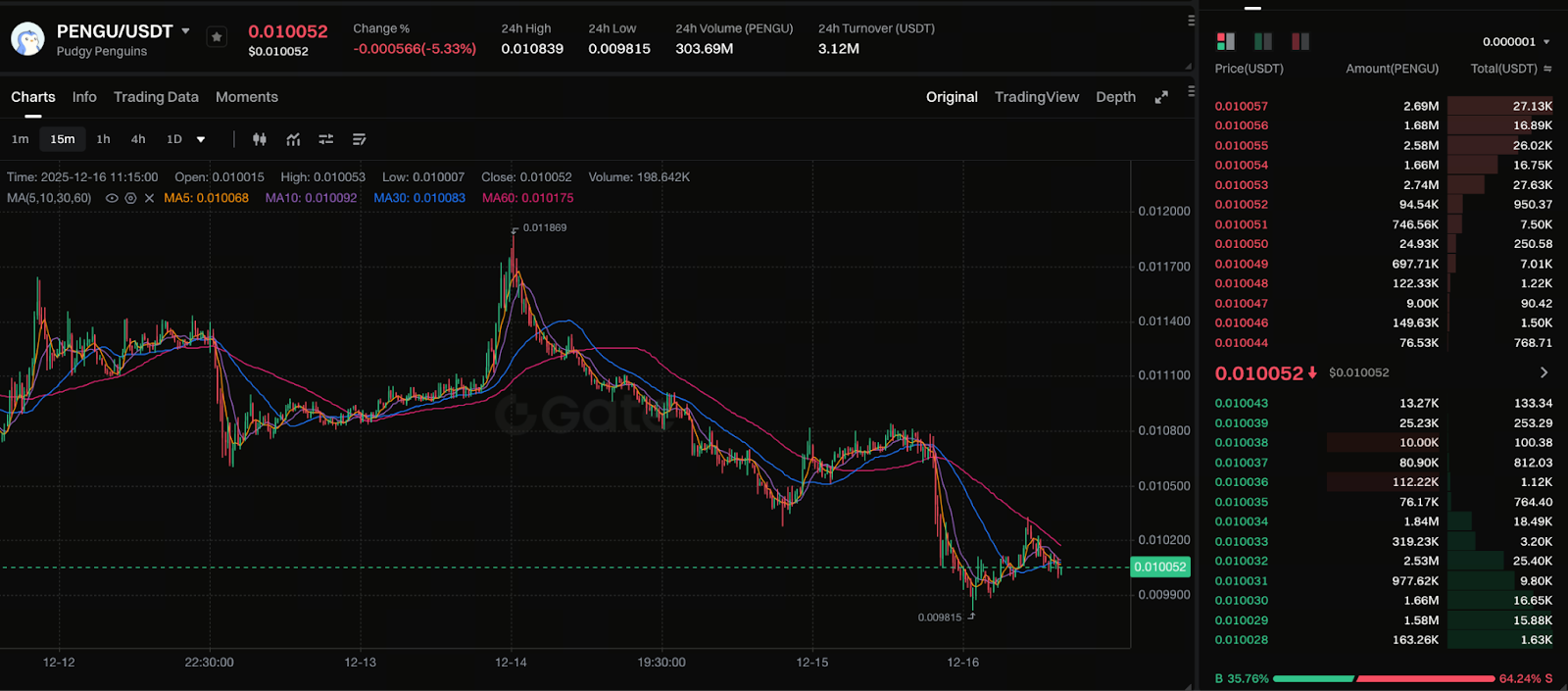Click the B 35.76% buy percentage label
The image size is (1568, 691).
1242,678
